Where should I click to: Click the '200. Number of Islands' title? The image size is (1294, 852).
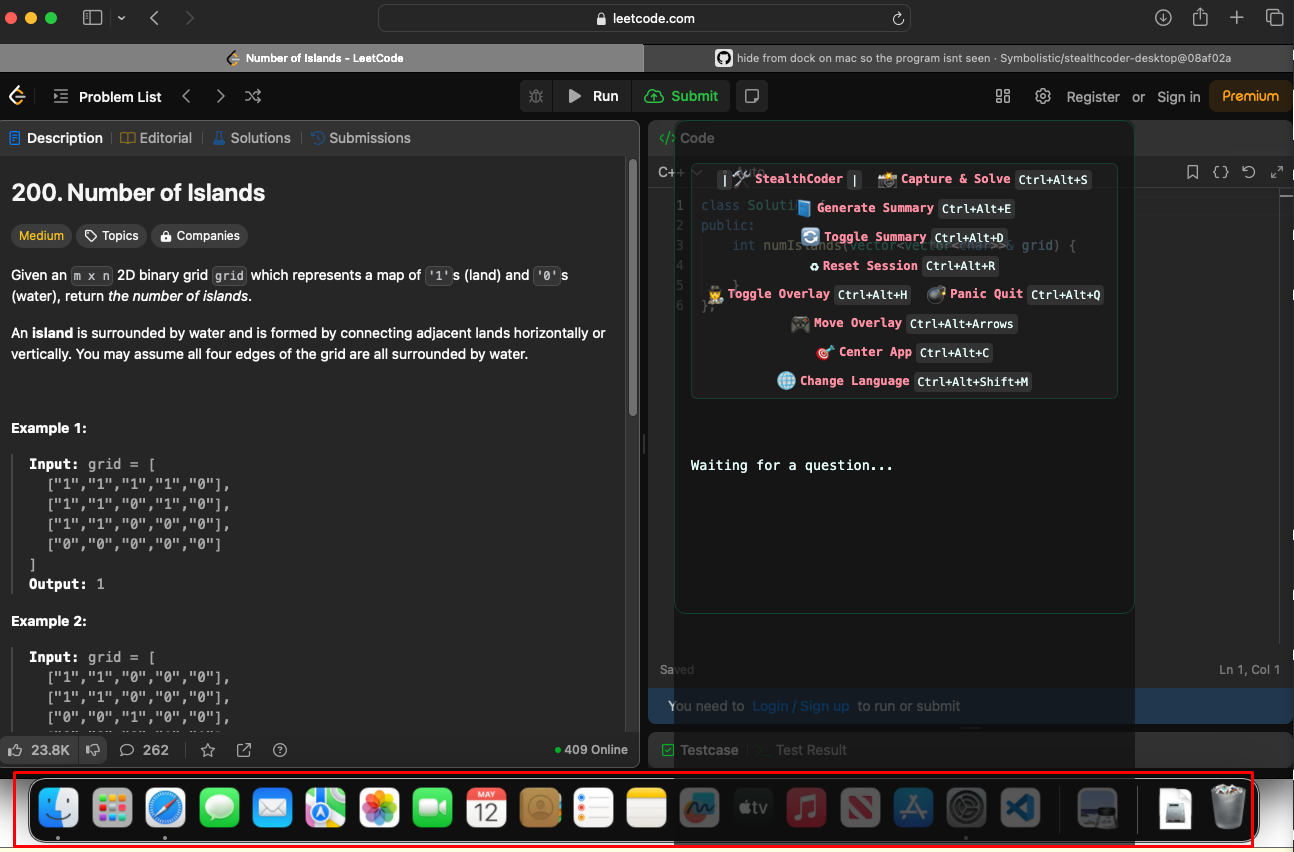138,193
